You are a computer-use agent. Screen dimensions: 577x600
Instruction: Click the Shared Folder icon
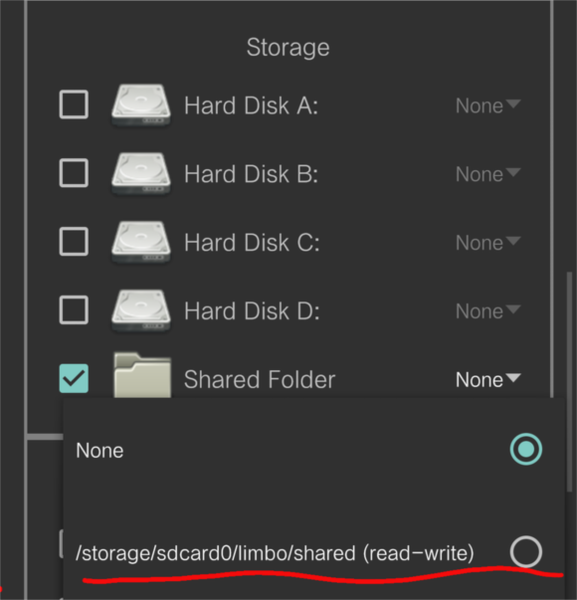coord(142,376)
